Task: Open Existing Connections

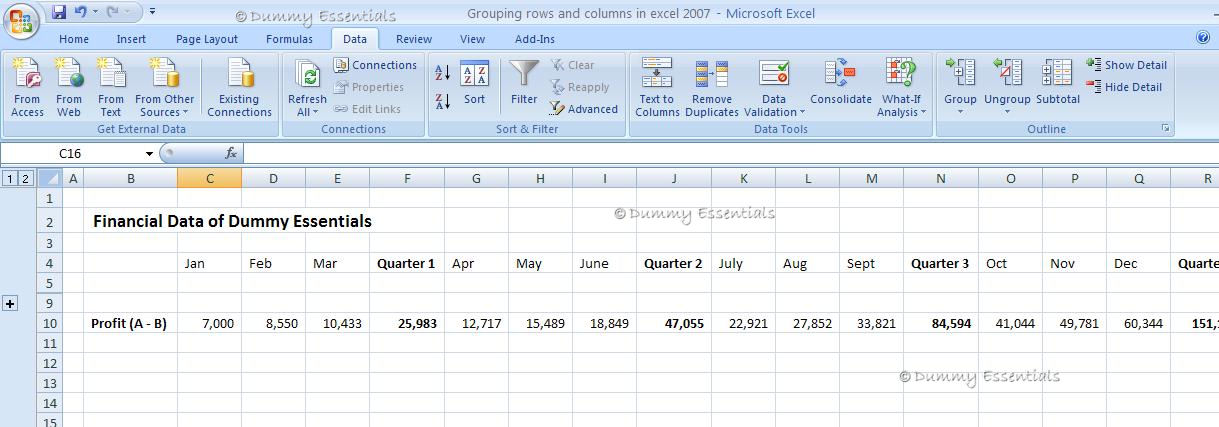Action: click(x=239, y=87)
